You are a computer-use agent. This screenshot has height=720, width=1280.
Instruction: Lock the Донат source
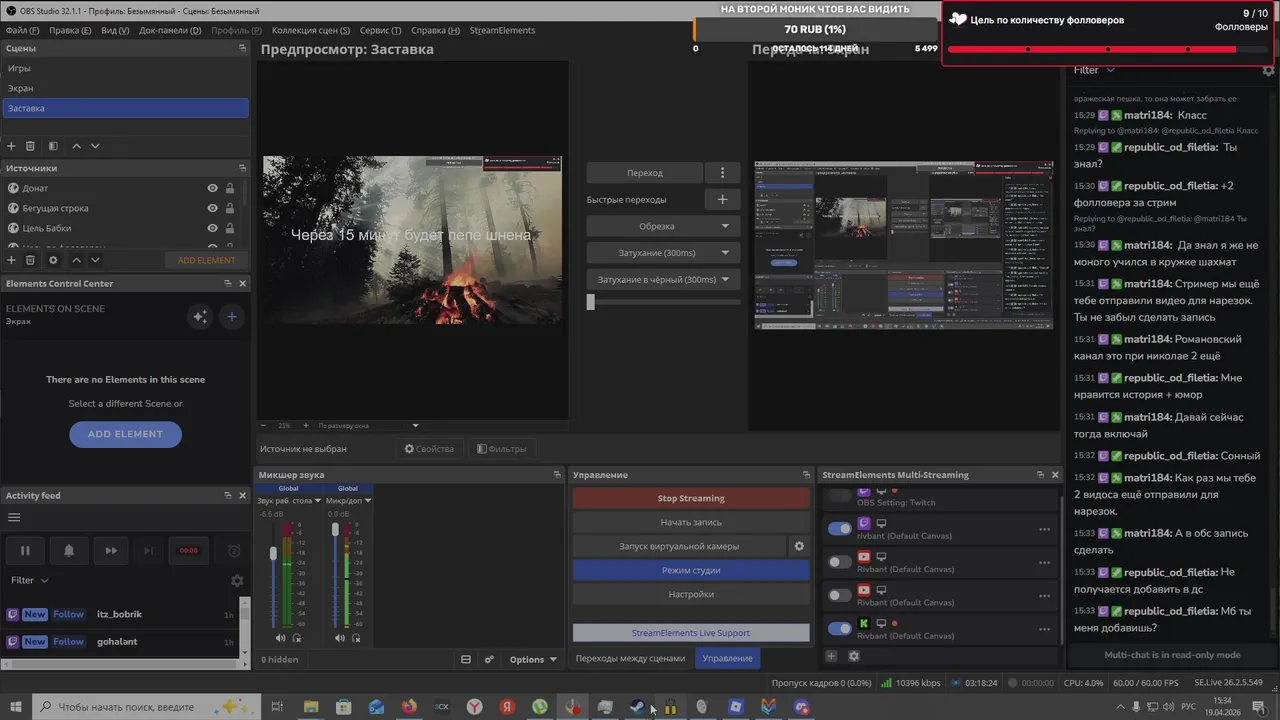230,188
